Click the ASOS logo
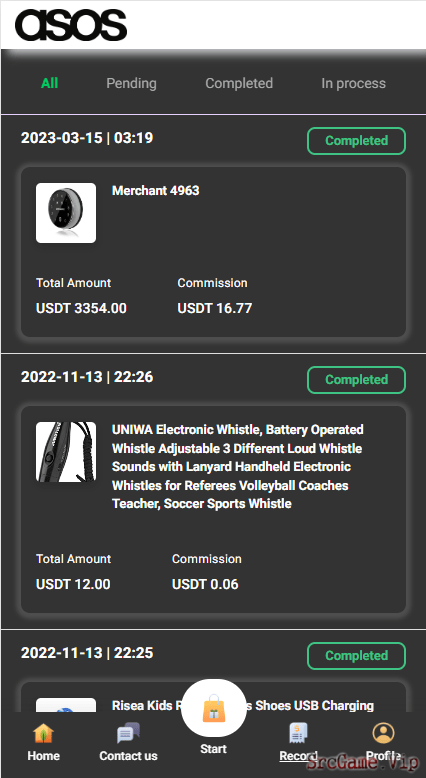Image resolution: width=426 pixels, height=778 pixels. (71, 26)
